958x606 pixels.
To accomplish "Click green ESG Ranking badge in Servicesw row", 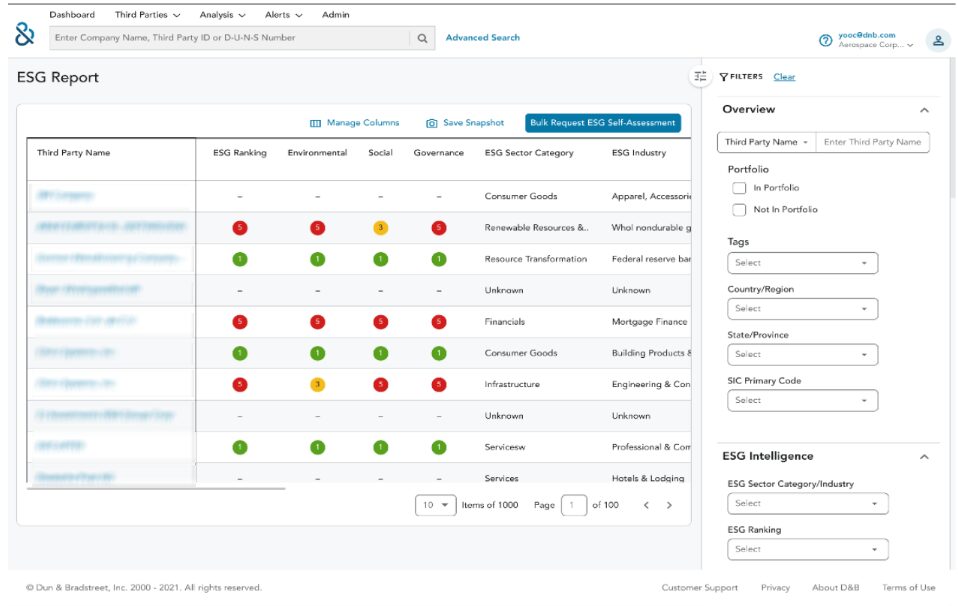I will (240, 447).
